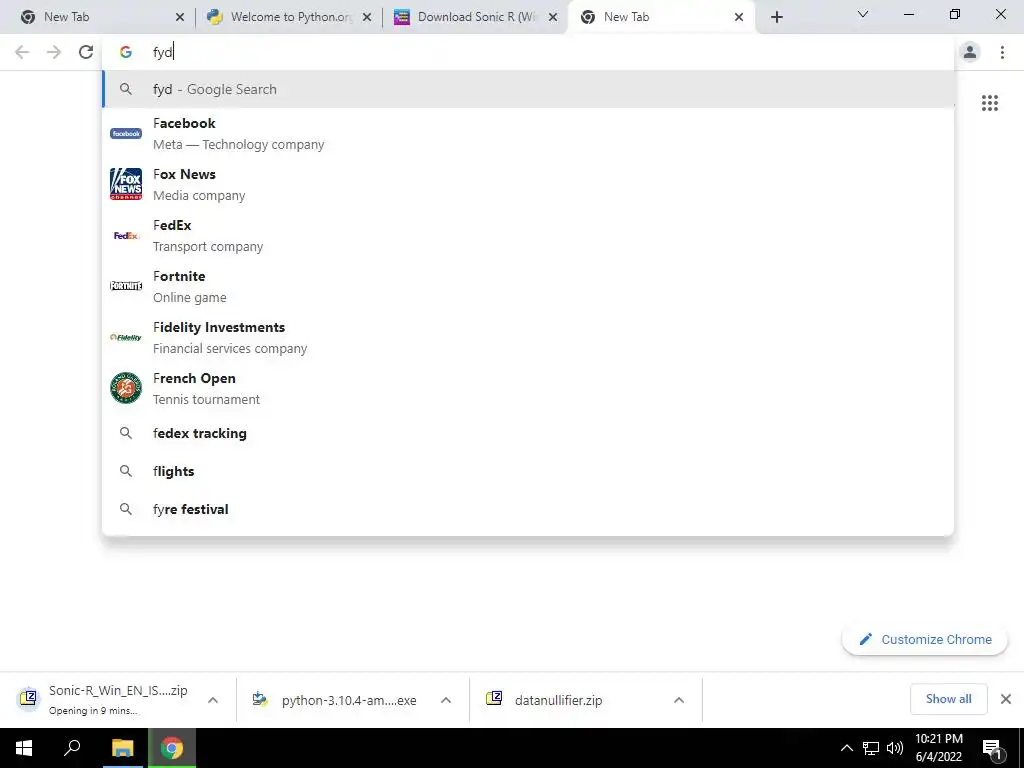Choose the Fortnite Online game suggestion
This screenshot has width=1024, height=768.
[528, 286]
